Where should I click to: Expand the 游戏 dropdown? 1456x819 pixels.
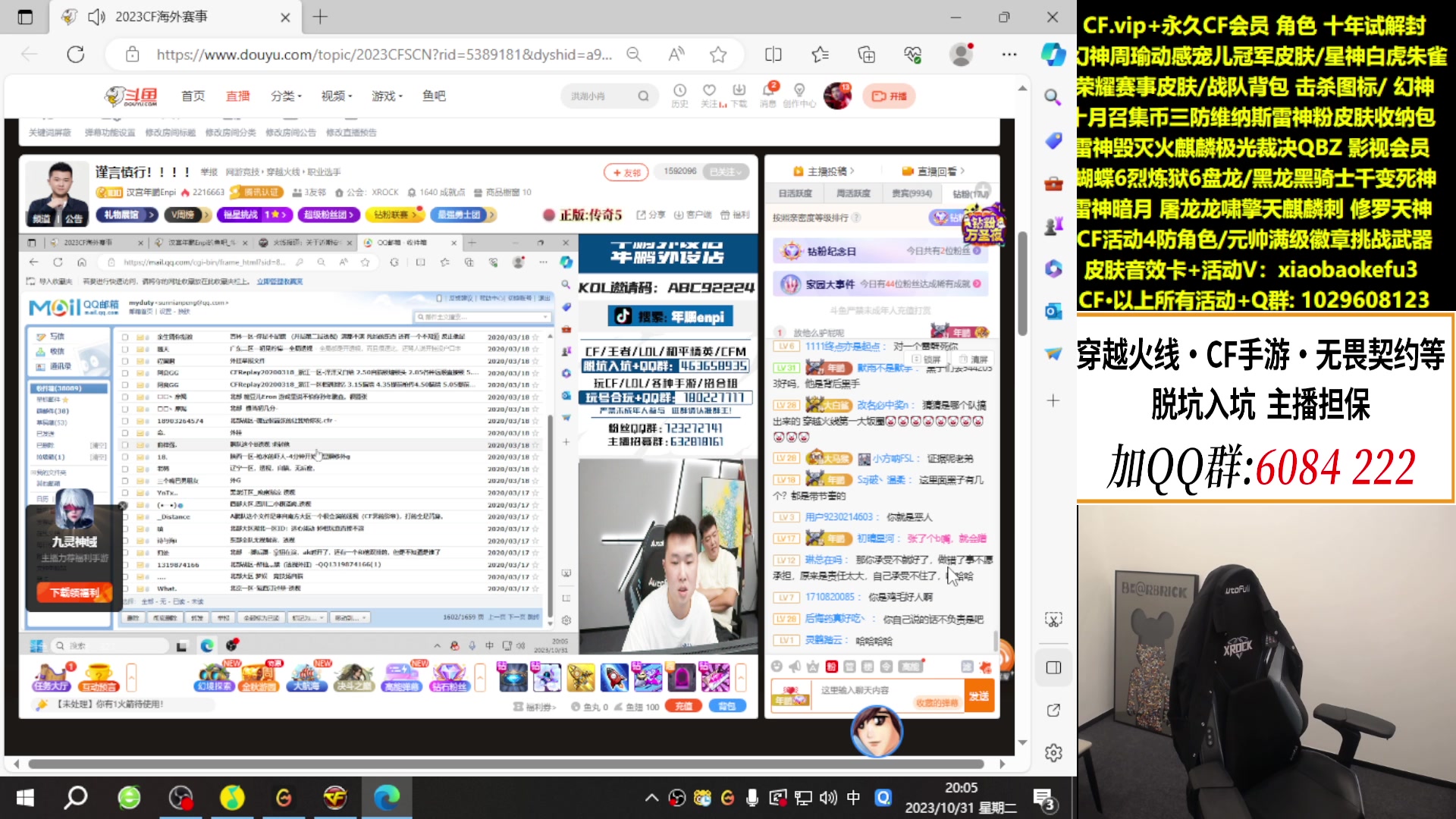coord(387,96)
